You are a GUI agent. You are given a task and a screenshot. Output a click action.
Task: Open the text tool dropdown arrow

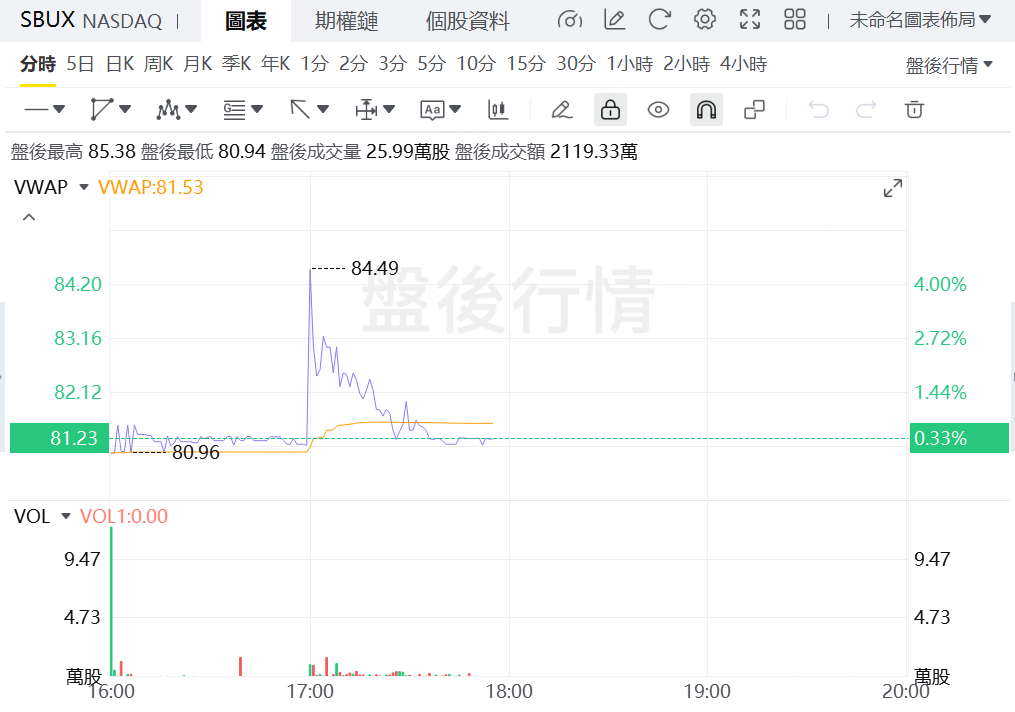coord(455,109)
